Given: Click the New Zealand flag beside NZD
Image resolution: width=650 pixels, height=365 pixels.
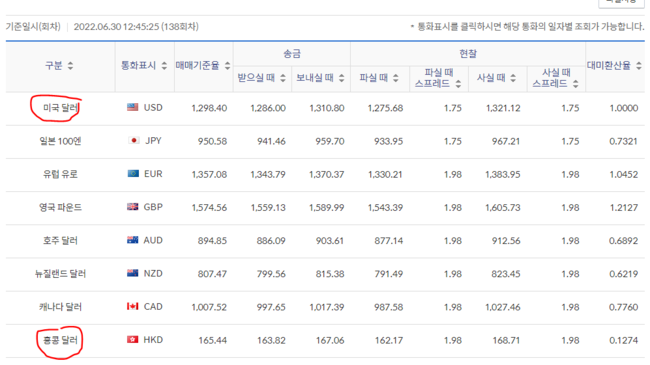Looking at the screenshot, I should (133, 273).
